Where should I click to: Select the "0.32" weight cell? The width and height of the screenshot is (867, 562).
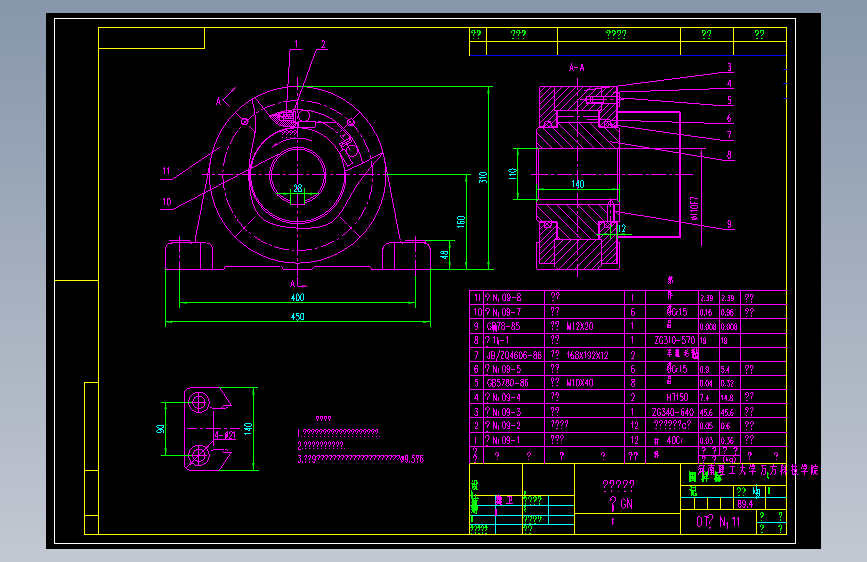pyautogui.click(x=727, y=383)
